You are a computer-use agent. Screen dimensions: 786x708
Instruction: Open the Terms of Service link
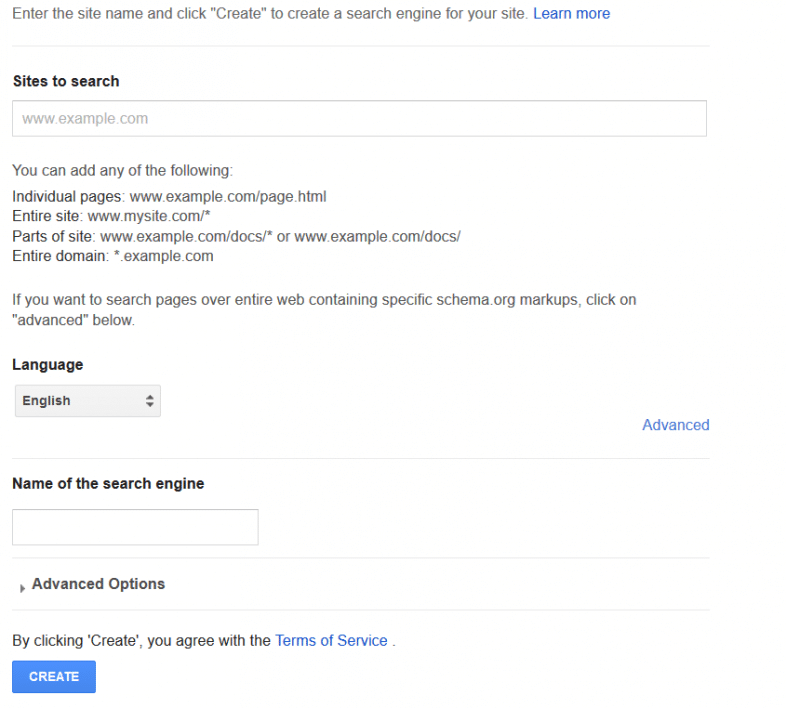(x=331, y=641)
